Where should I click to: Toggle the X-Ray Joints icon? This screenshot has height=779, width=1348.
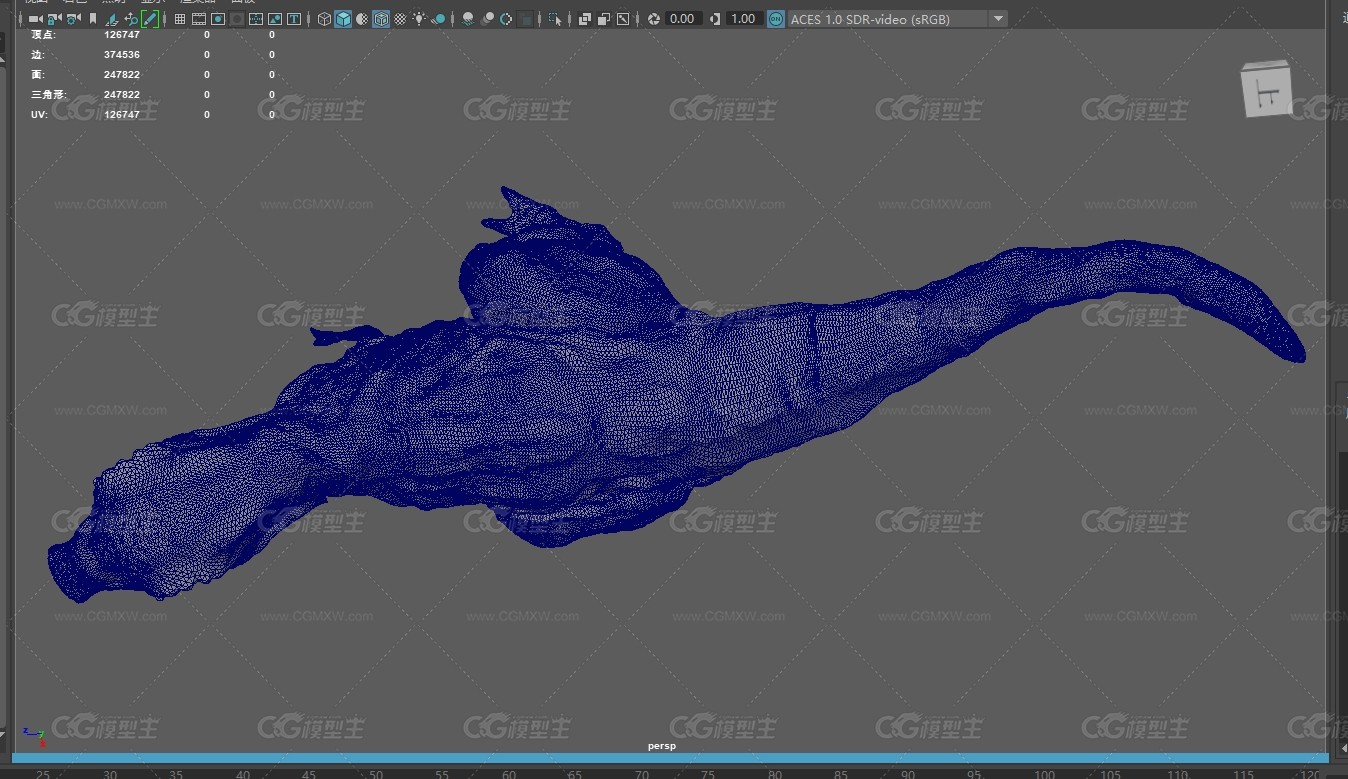coord(623,19)
